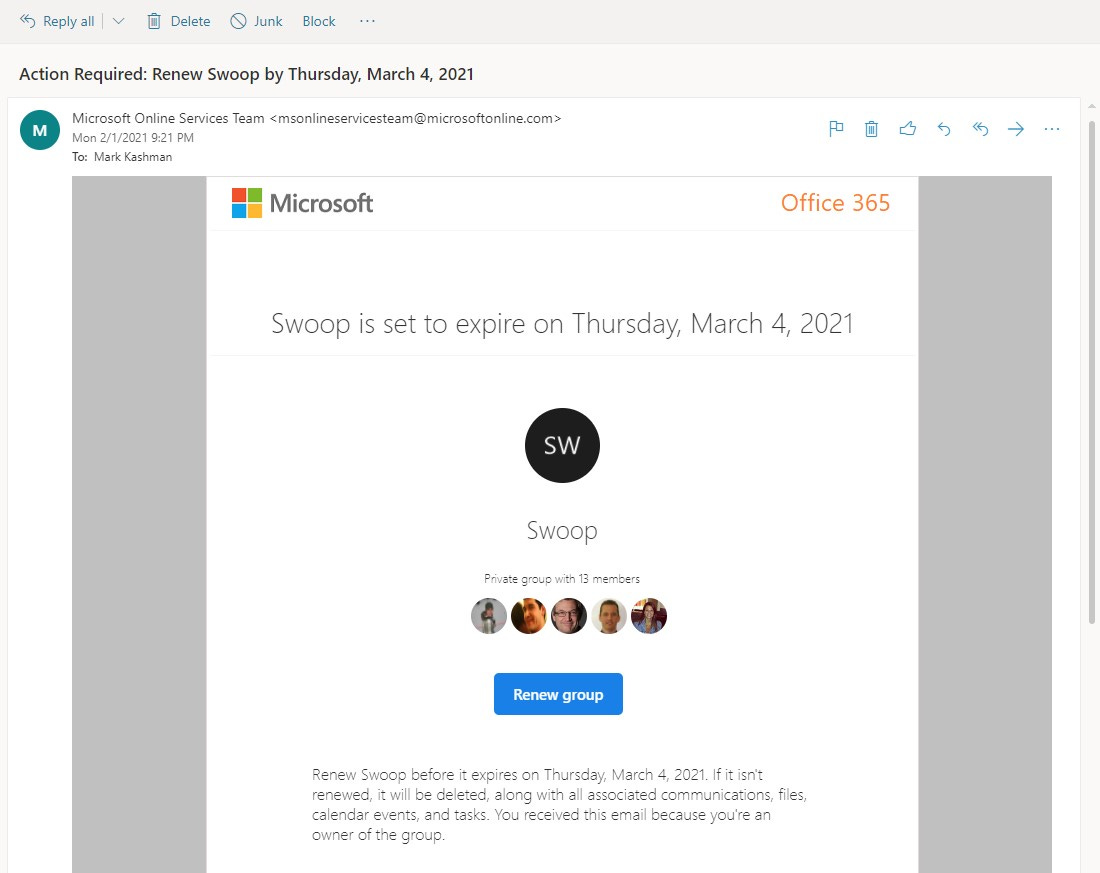Image resolution: width=1100 pixels, height=873 pixels.
Task: Select the third member photo with glasses
Action: click(569, 615)
